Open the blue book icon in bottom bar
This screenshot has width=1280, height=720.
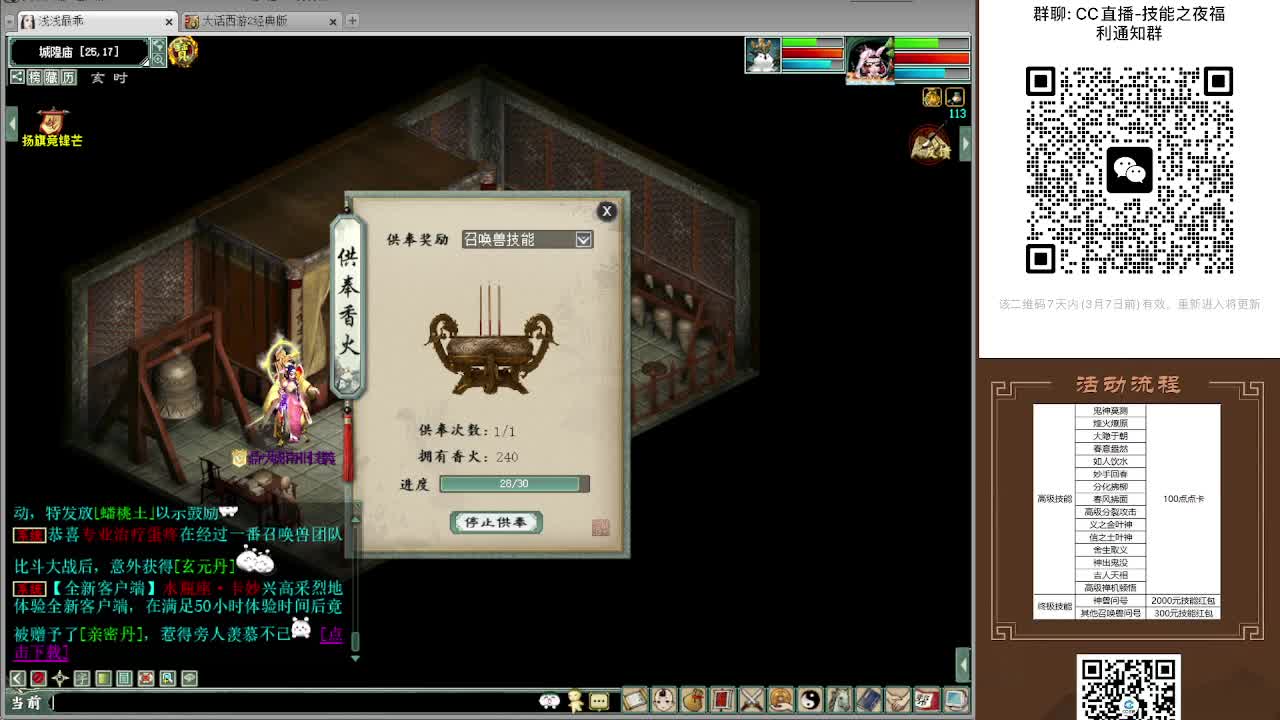[868, 700]
